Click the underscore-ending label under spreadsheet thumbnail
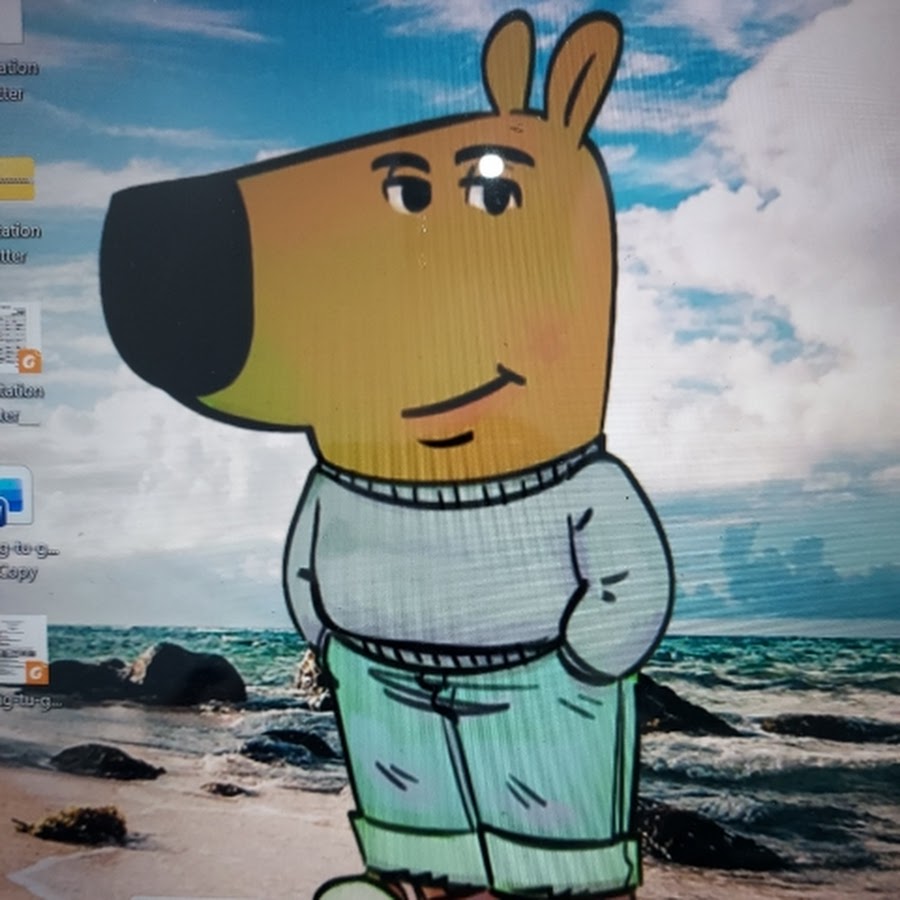The image size is (900, 900). [x=20, y=404]
